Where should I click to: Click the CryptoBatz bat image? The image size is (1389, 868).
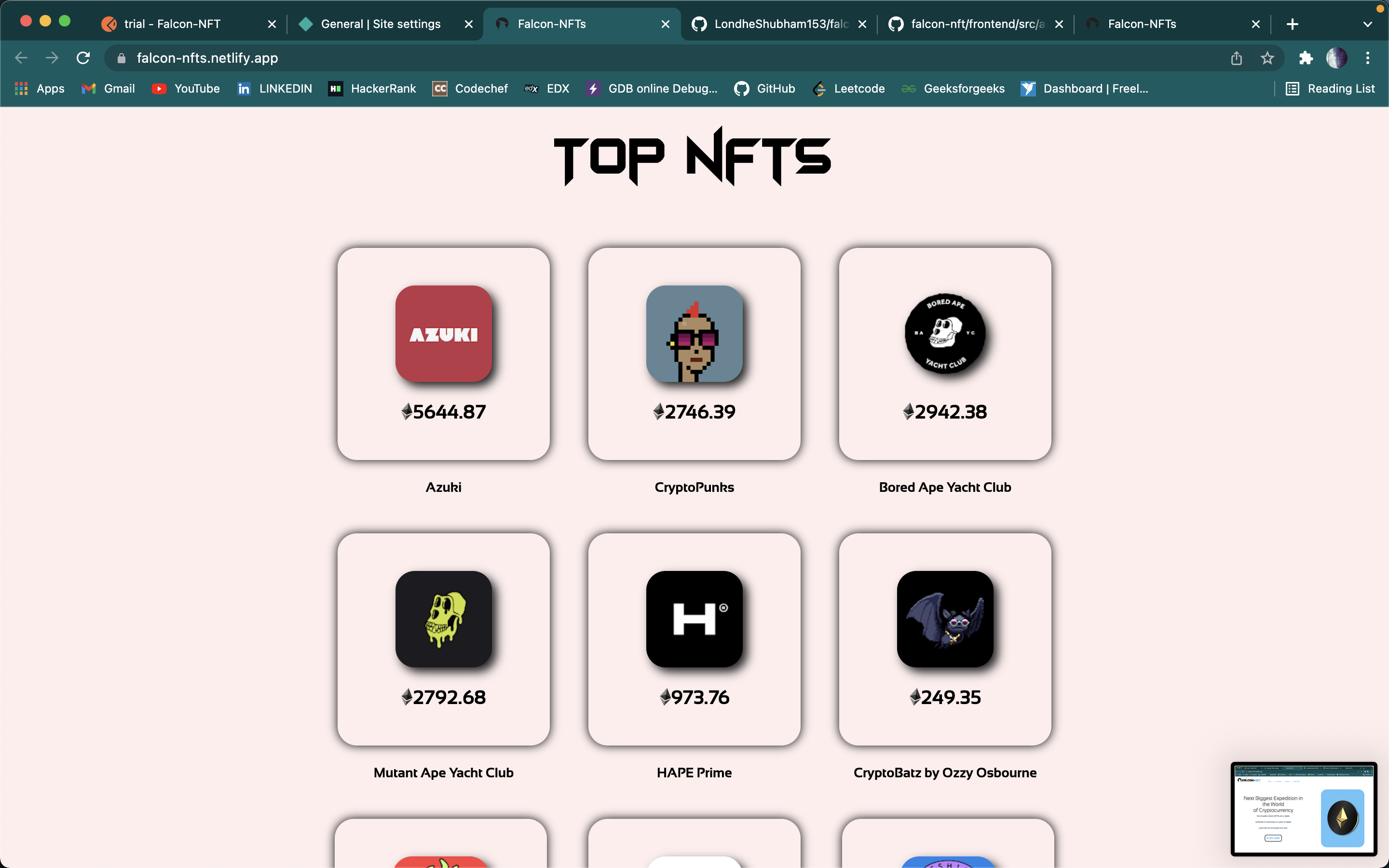tap(945, 619)
